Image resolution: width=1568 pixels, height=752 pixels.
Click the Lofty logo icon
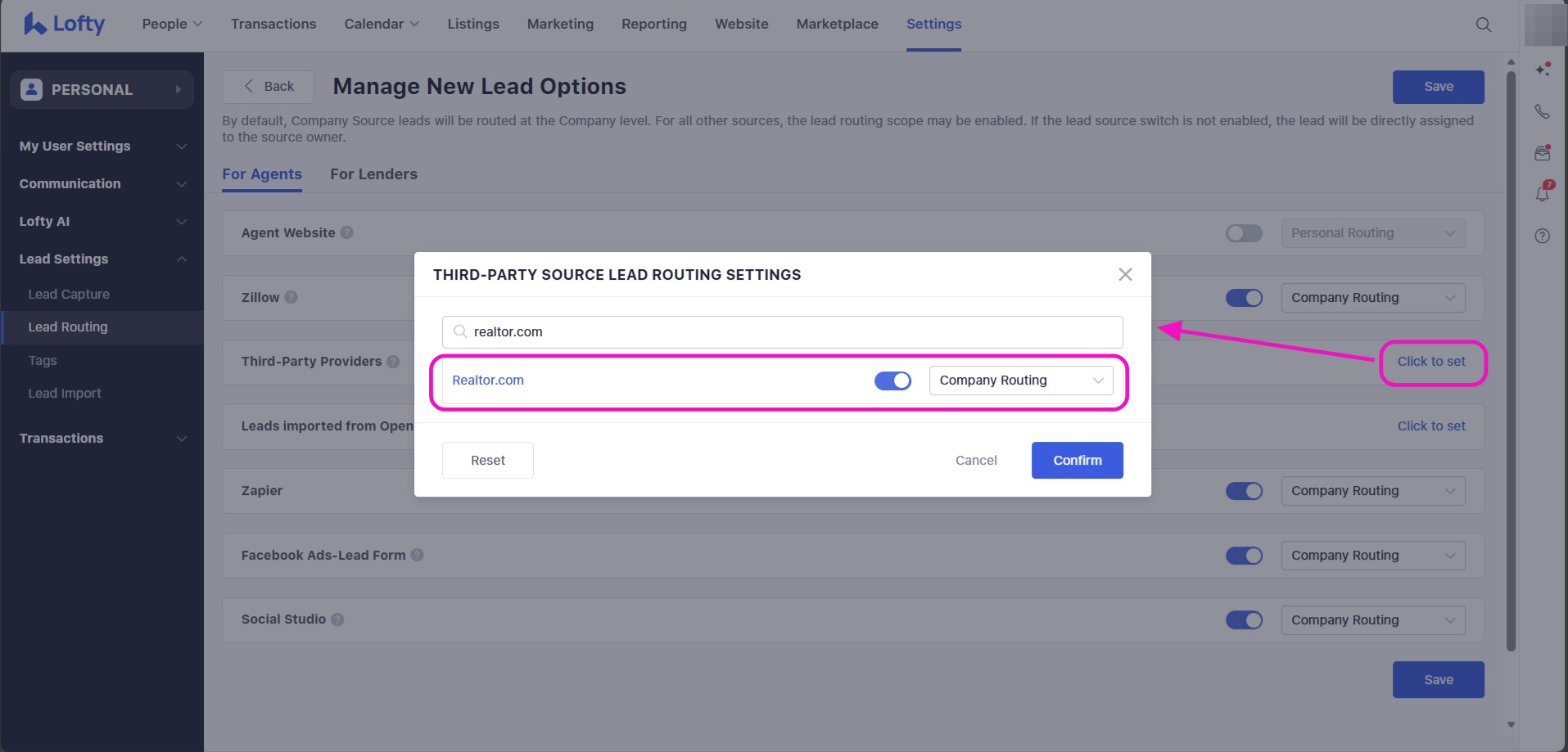pyautogui.click(x=35, y=24)
